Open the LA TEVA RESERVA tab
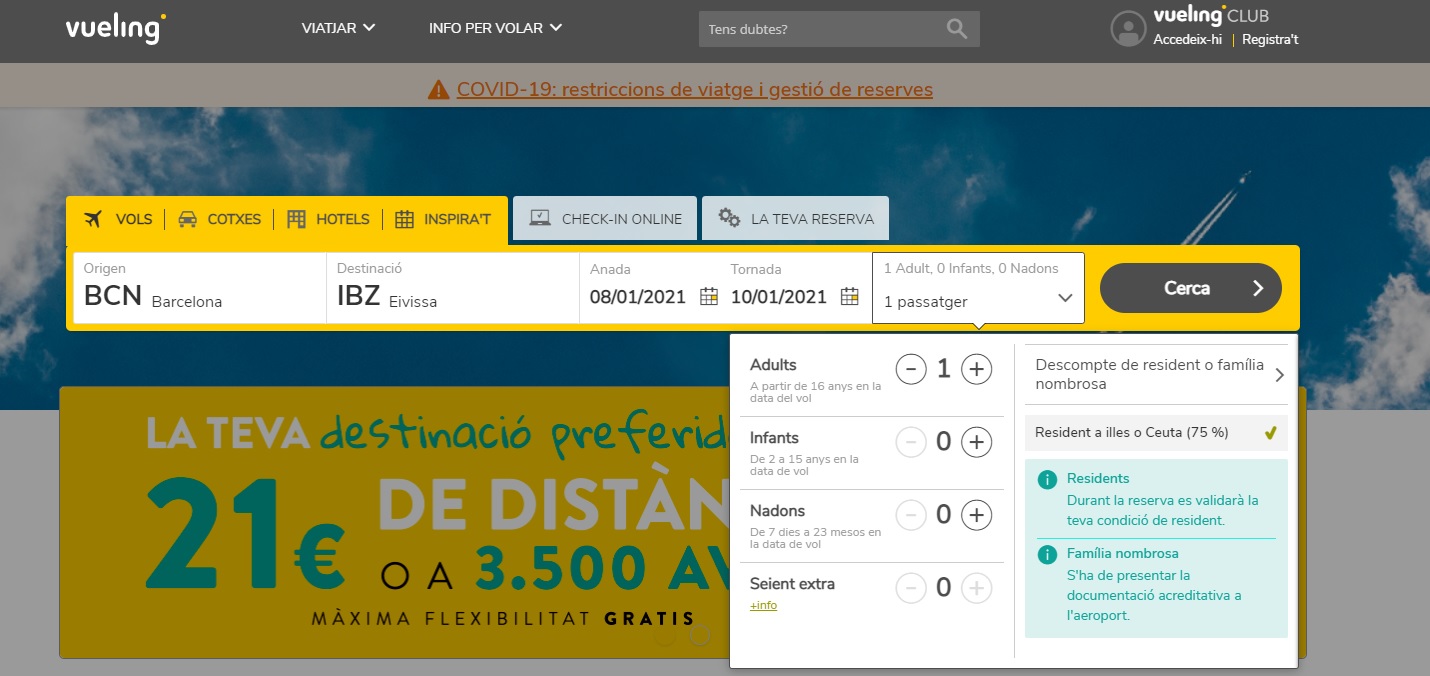This screenshot has width=1430, height=676. pyautogui.click(x=796, y=219)
